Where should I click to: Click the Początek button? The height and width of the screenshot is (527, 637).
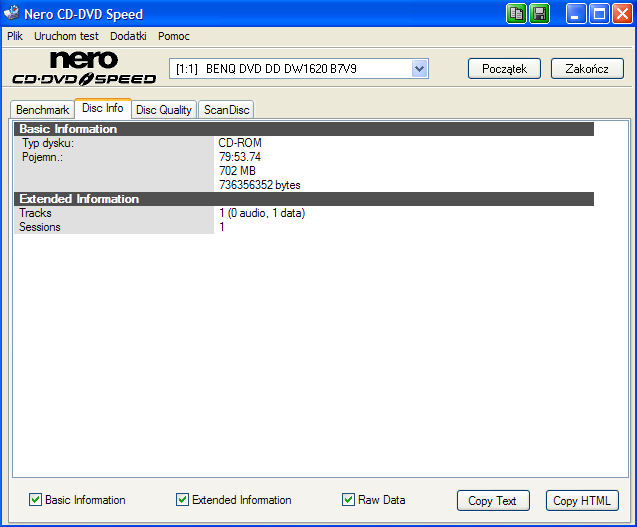coord(504,69)
